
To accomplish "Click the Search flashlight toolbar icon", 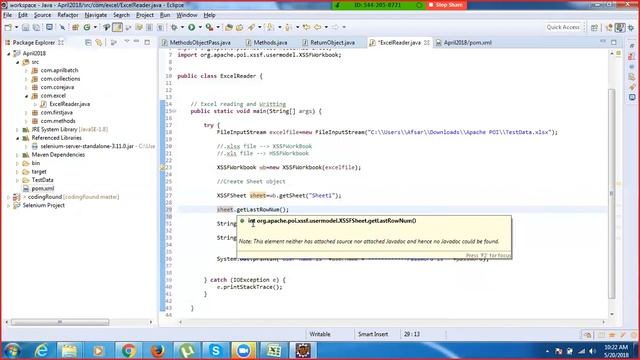I will pos(251,27).
